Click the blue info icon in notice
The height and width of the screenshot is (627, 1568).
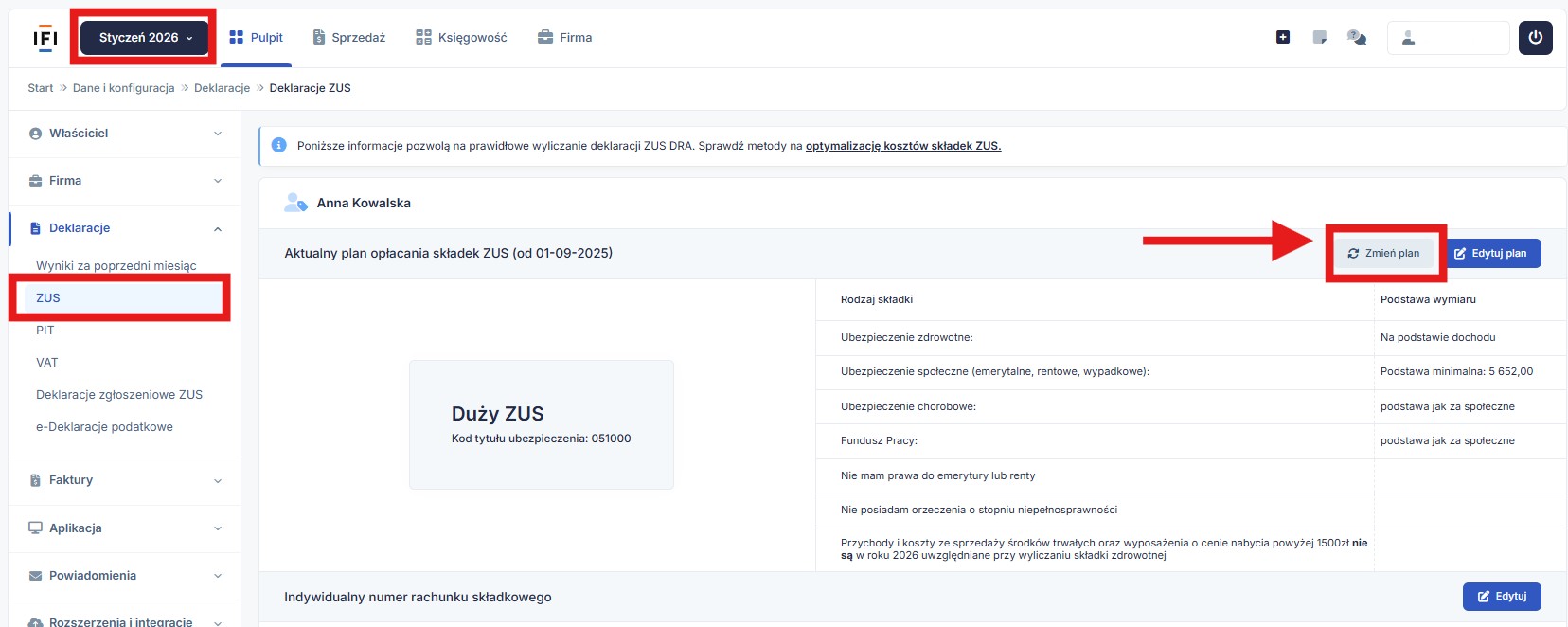click(x=279, y=146)
